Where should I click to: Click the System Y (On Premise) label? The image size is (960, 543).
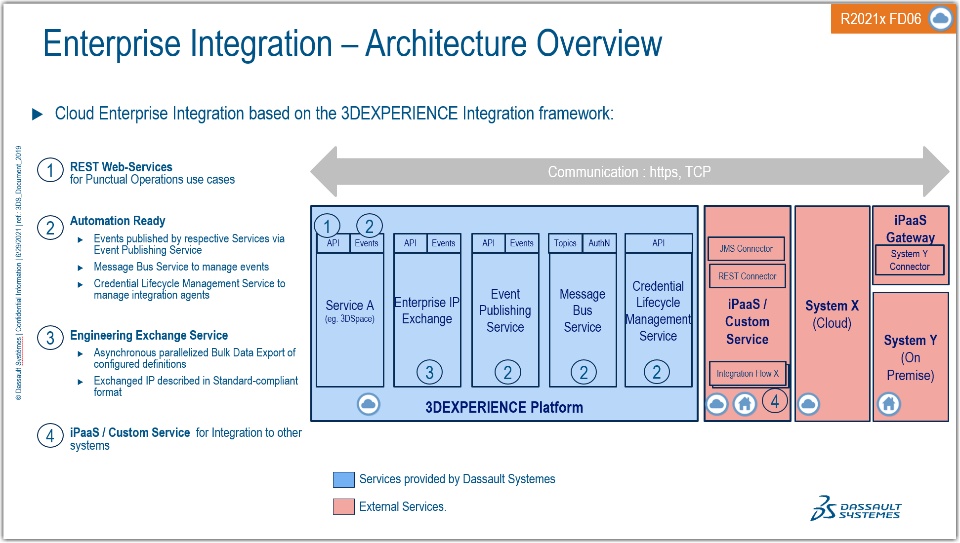(910, 358)
